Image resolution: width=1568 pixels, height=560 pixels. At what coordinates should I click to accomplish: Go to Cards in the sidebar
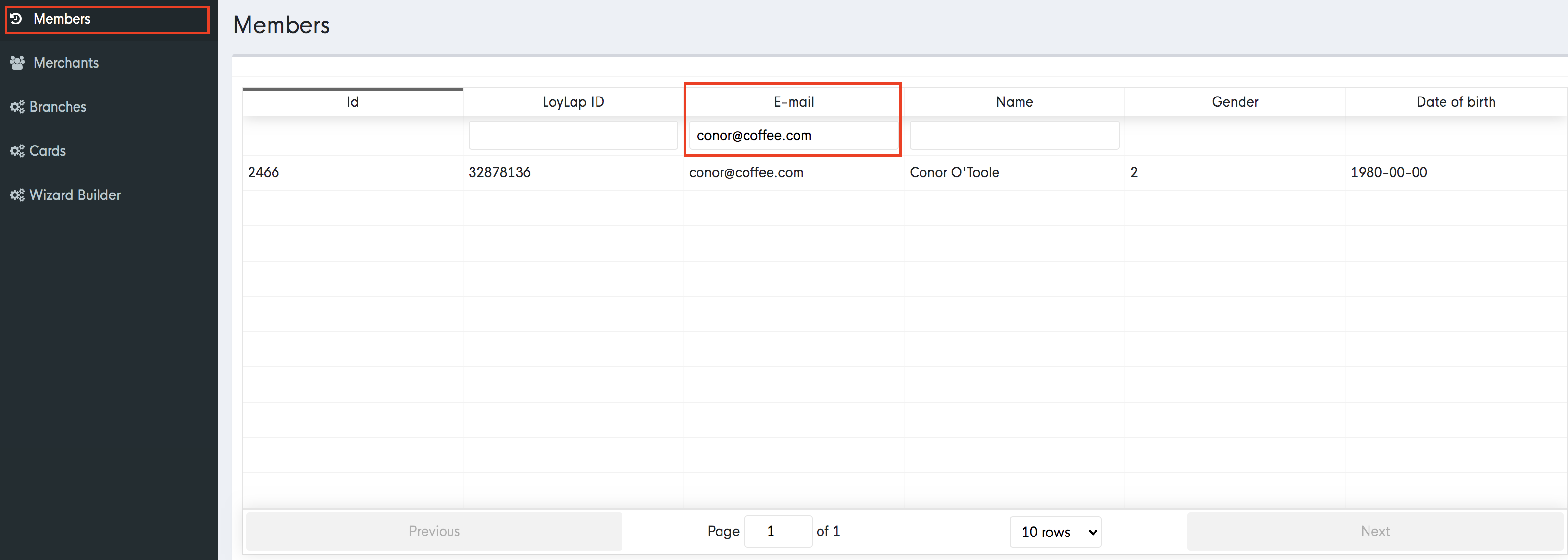pyautogui.click(x=108, y=151)
